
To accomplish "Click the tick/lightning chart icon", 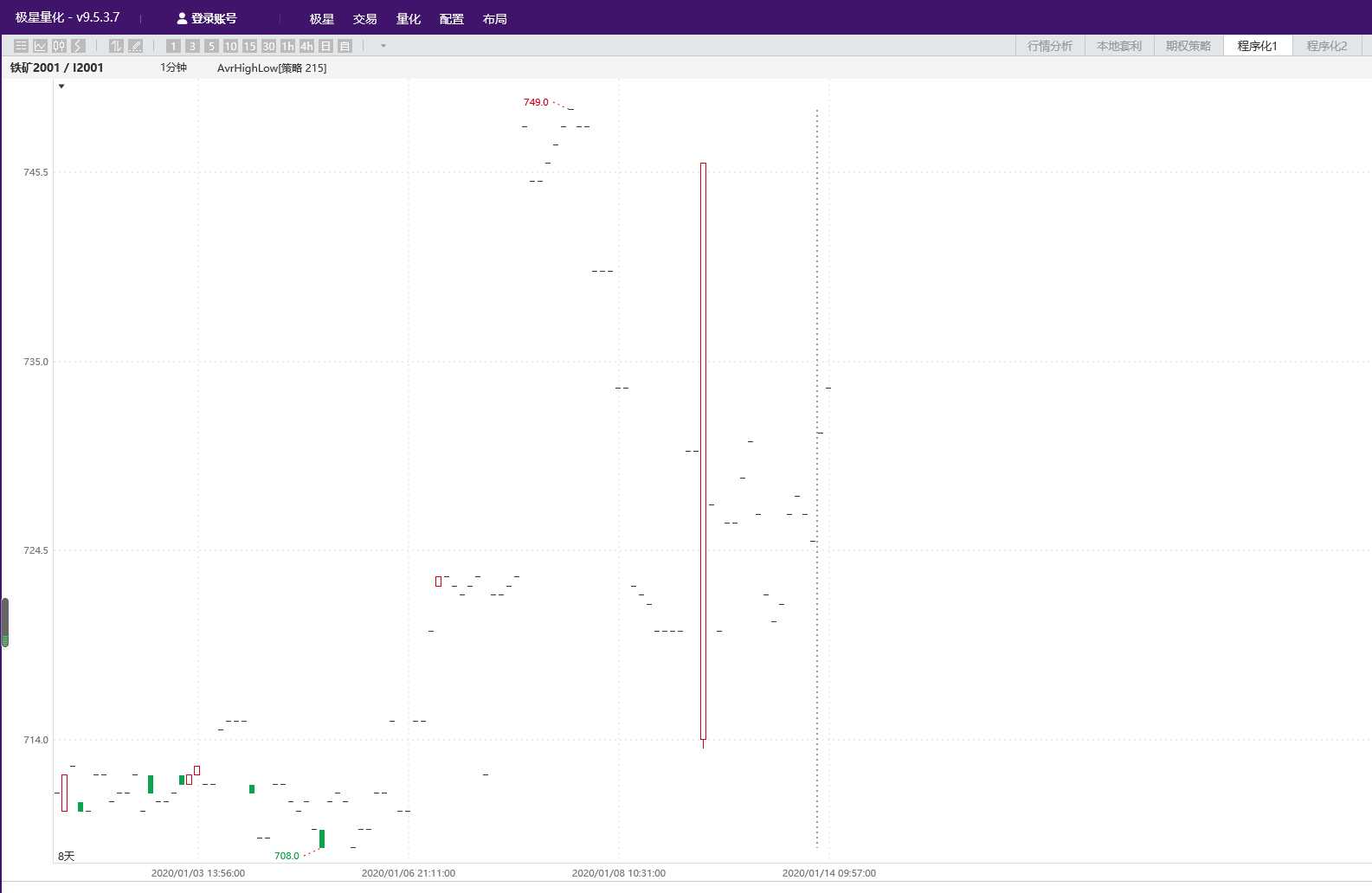I will 78,46.
